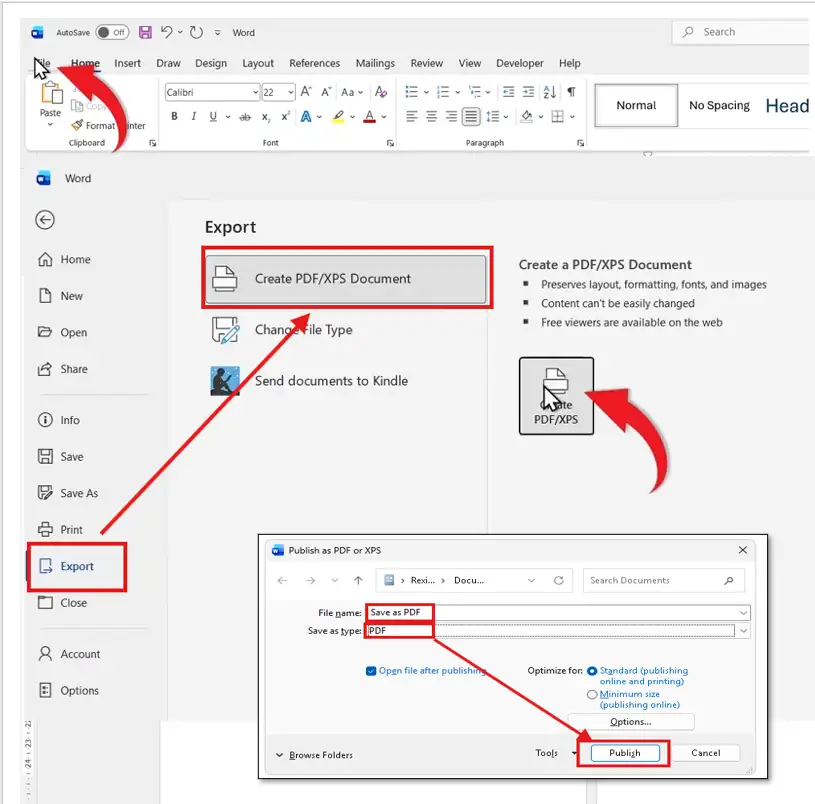Increase indent icon in Paragraph group

pyautogui.click(x=528, y=92)
